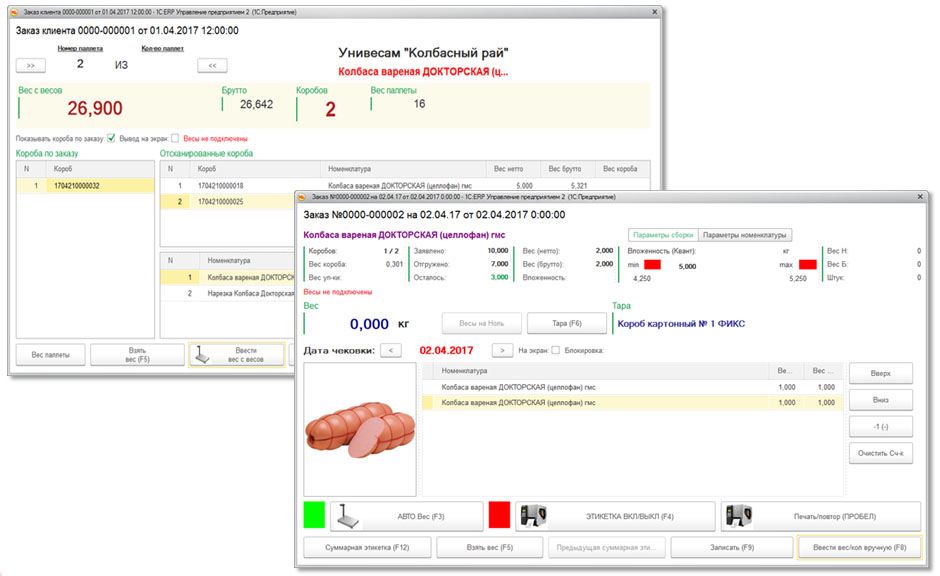This screenshot has width=940, height=576.
Task: Click the Весы на Ноль button
Action: (x=481, y=324)
